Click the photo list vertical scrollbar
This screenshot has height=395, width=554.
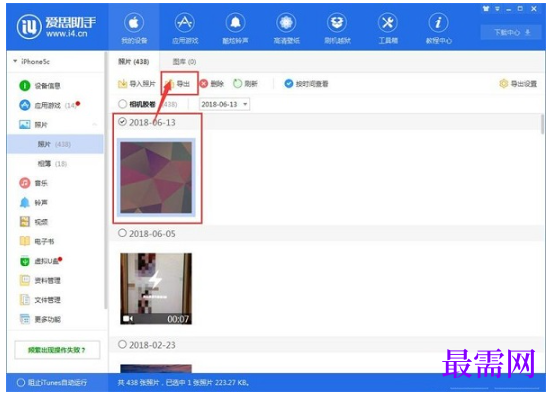pyautogui.click(x=542, y=124)
